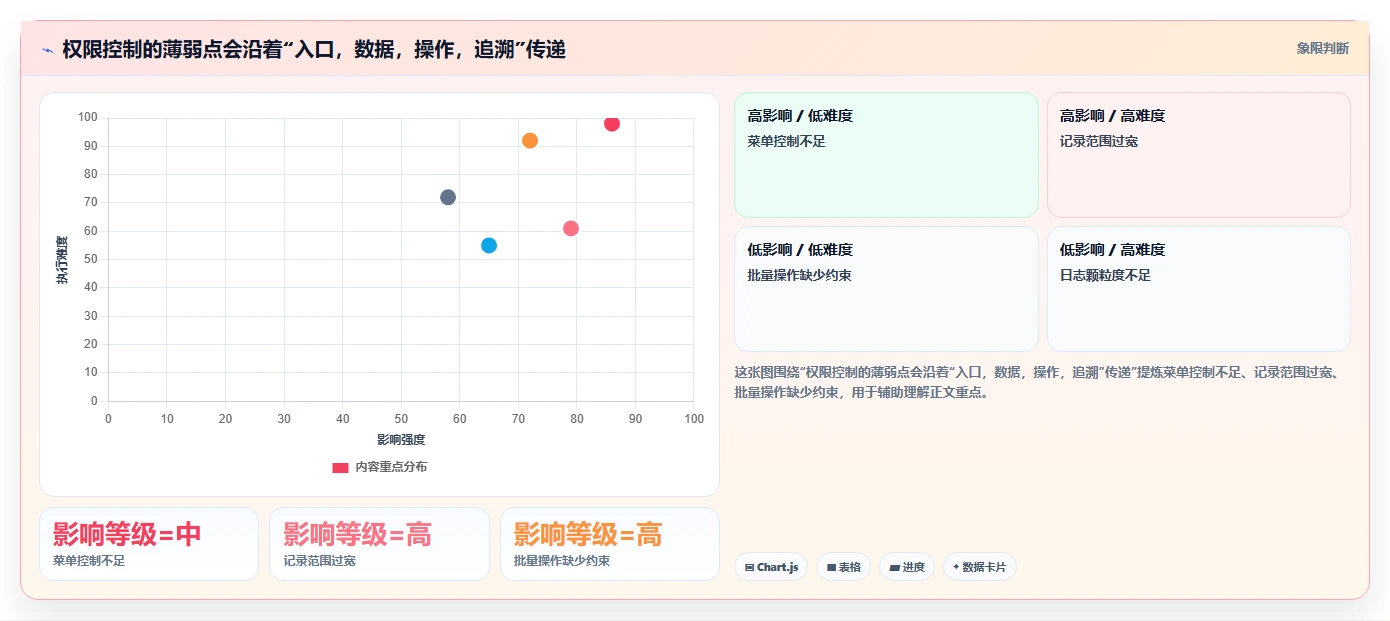1390x621 pixels.
Task: Click 记录范围过宽 in the 高影响 / 高难度 card
Action: coord(1099,141)
